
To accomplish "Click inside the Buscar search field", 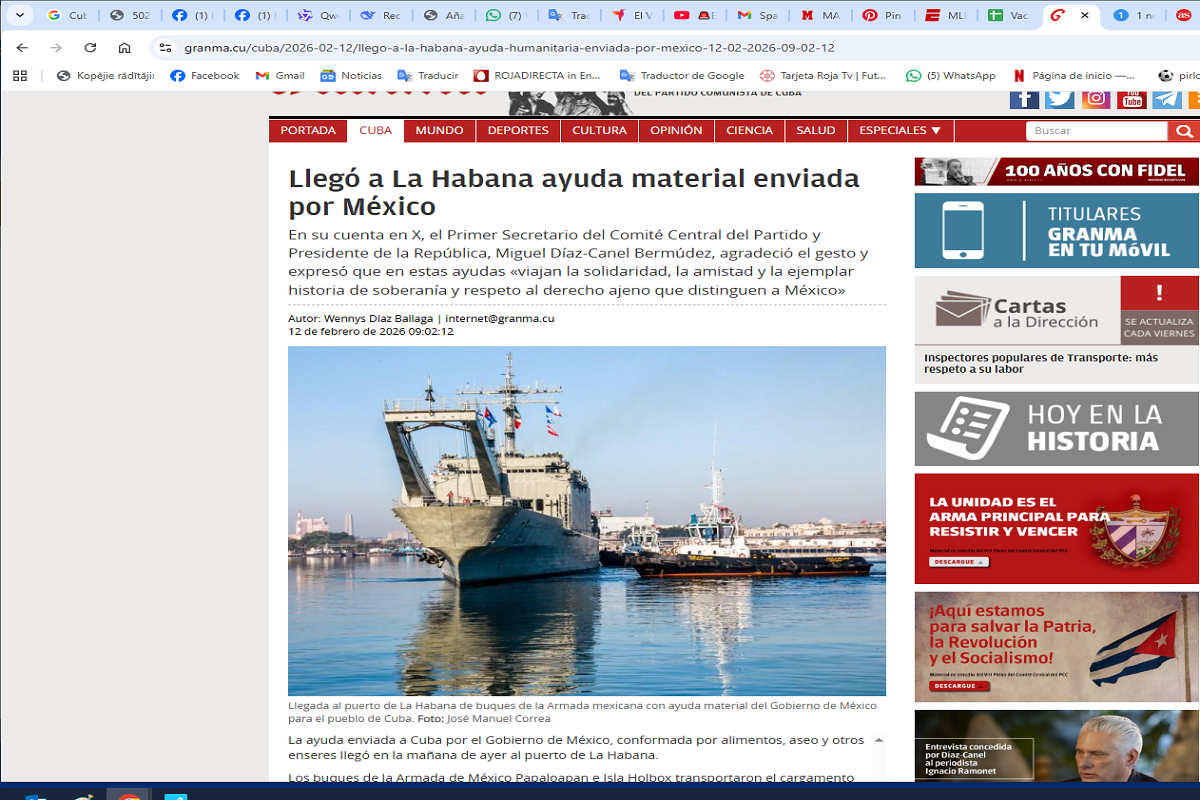I will tap(1096, 130).
